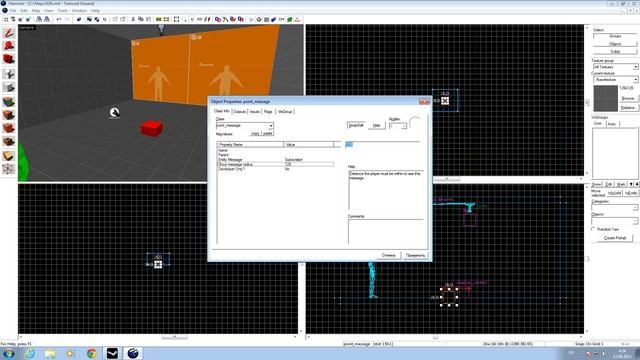Click the Help button in Object Properties

(377, 125)
